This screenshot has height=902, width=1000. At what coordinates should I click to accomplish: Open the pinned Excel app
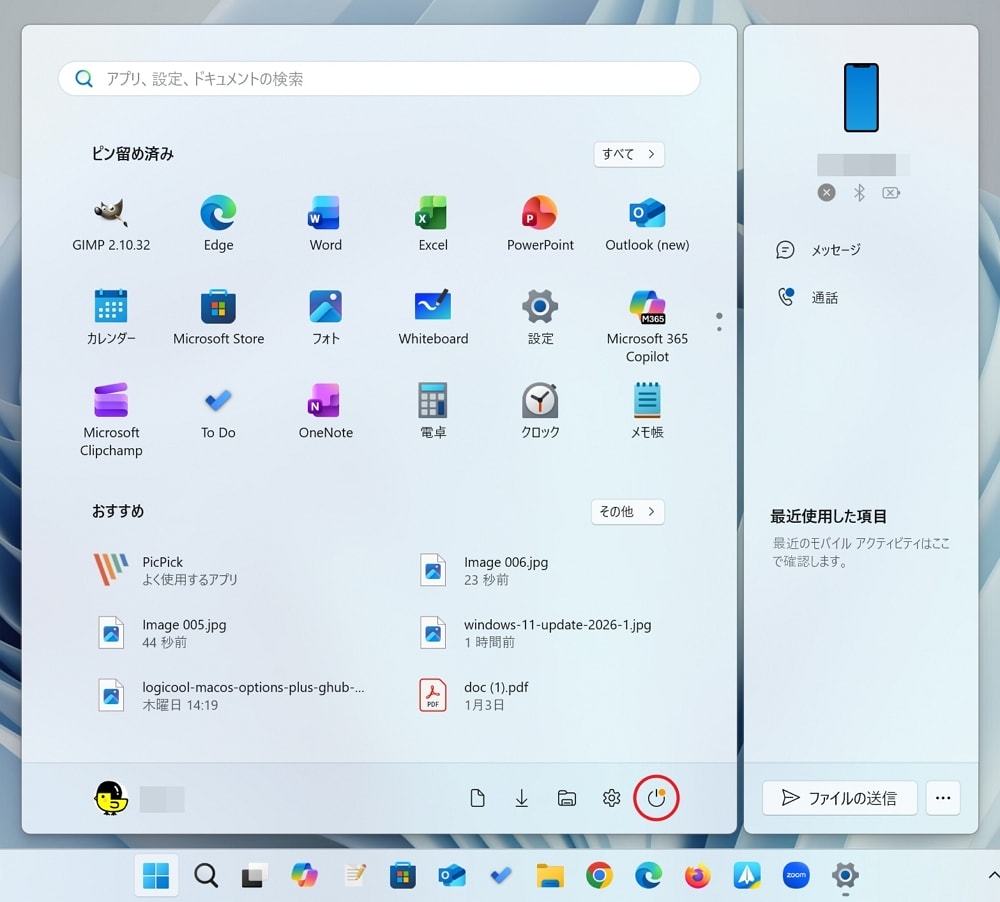(432, 224)
